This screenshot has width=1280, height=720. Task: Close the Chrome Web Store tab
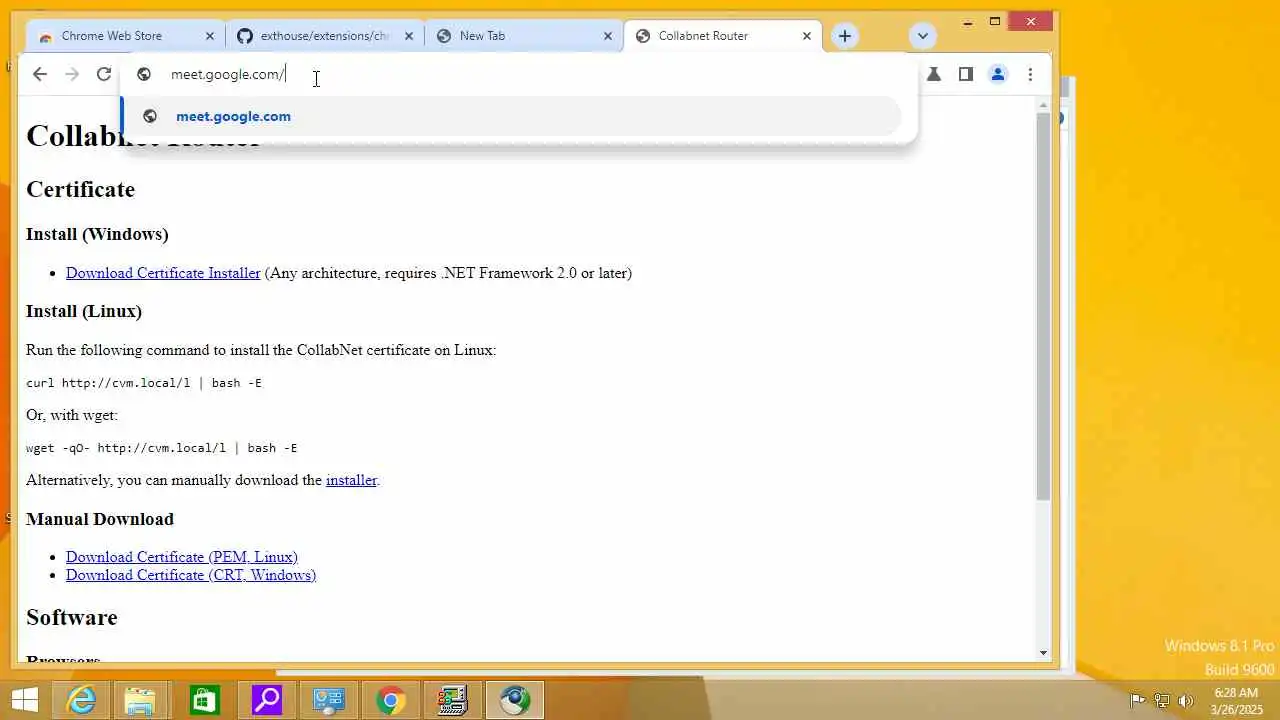point(210,36)
